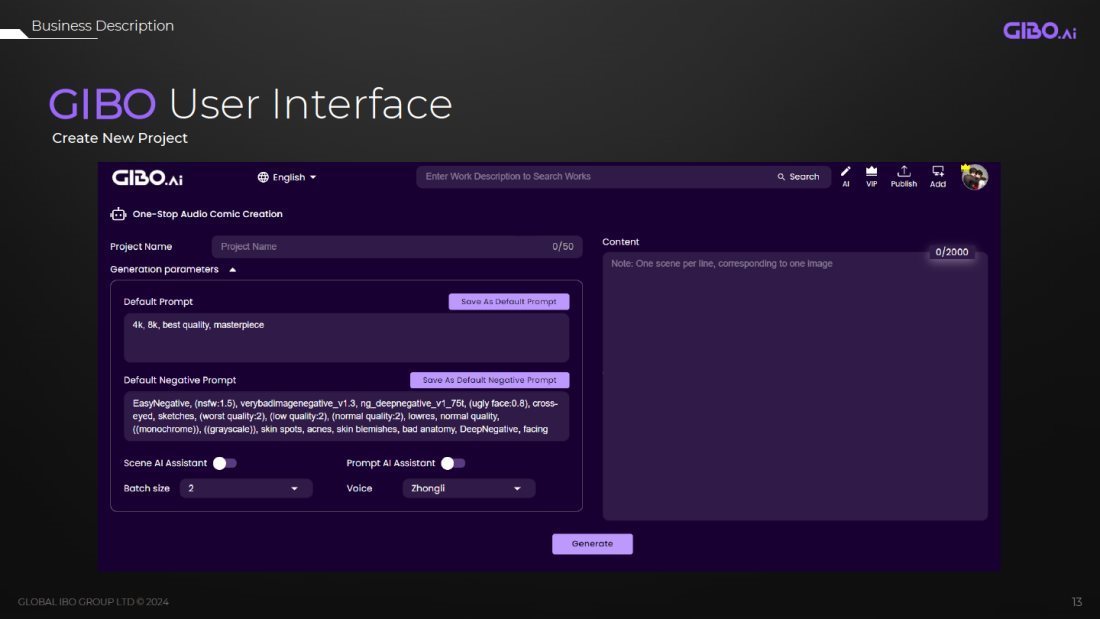1100x619 pixels.
Task: Toggle the Scene AI Assistant switch
Action: (225, 463)
